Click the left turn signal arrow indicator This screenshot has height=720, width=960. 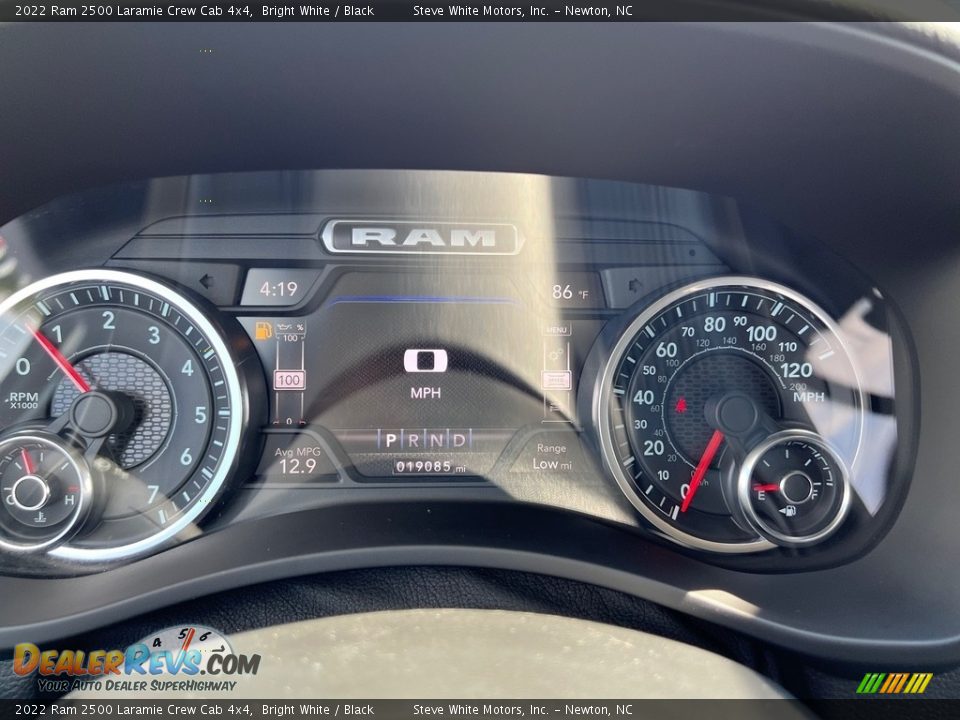206,282
